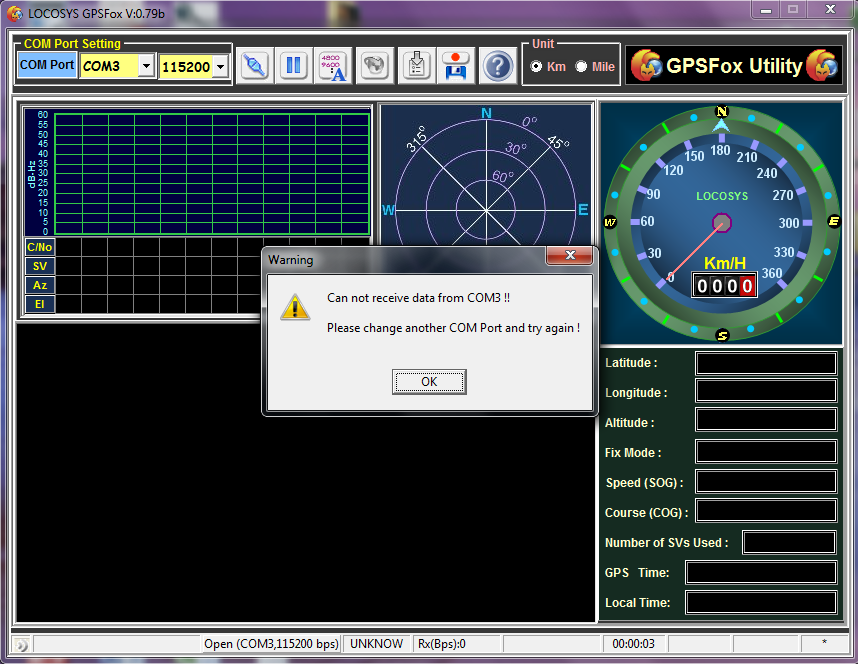
Task: Pause the data stream with the pause button
Action: [x=293, y=66]
